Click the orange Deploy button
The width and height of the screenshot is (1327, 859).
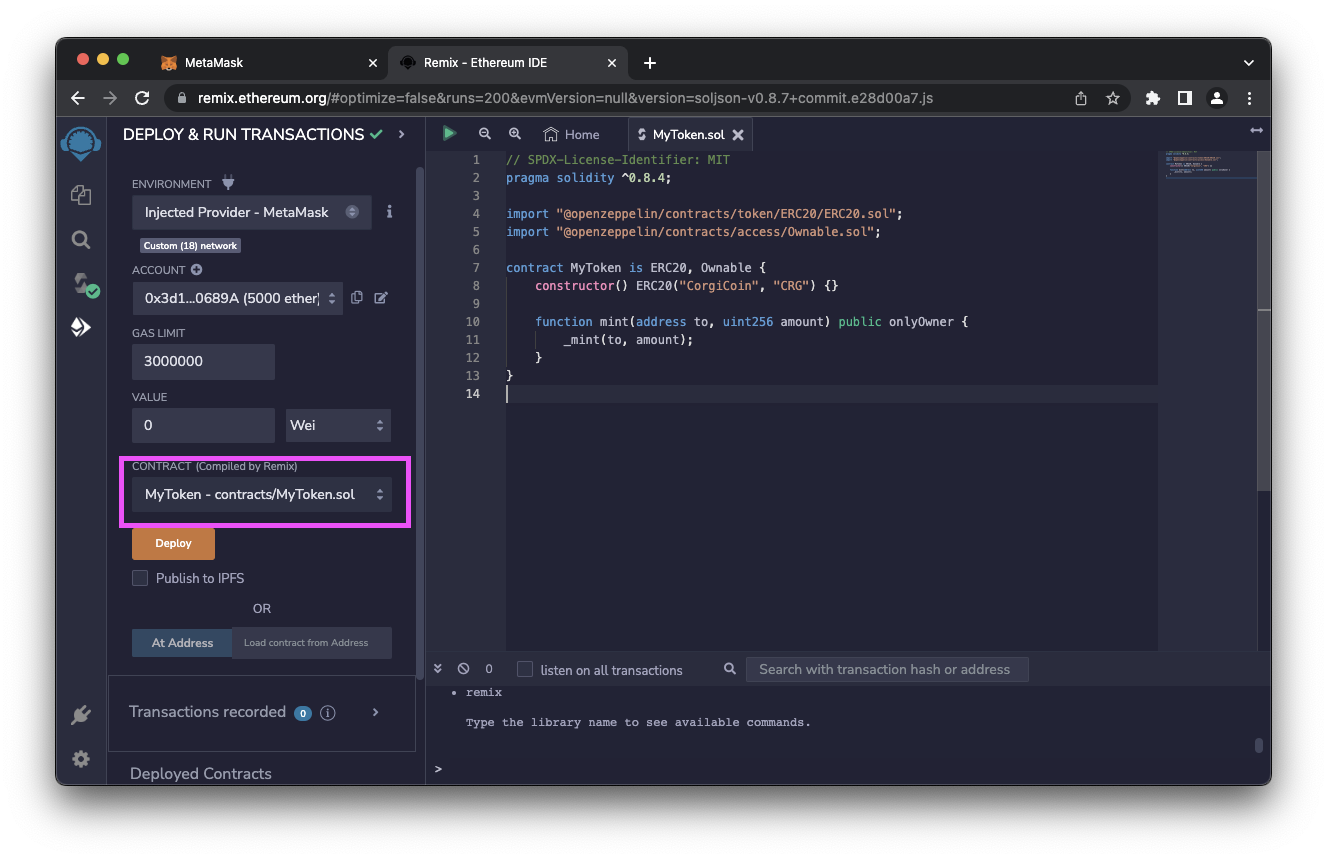point(173,543)
